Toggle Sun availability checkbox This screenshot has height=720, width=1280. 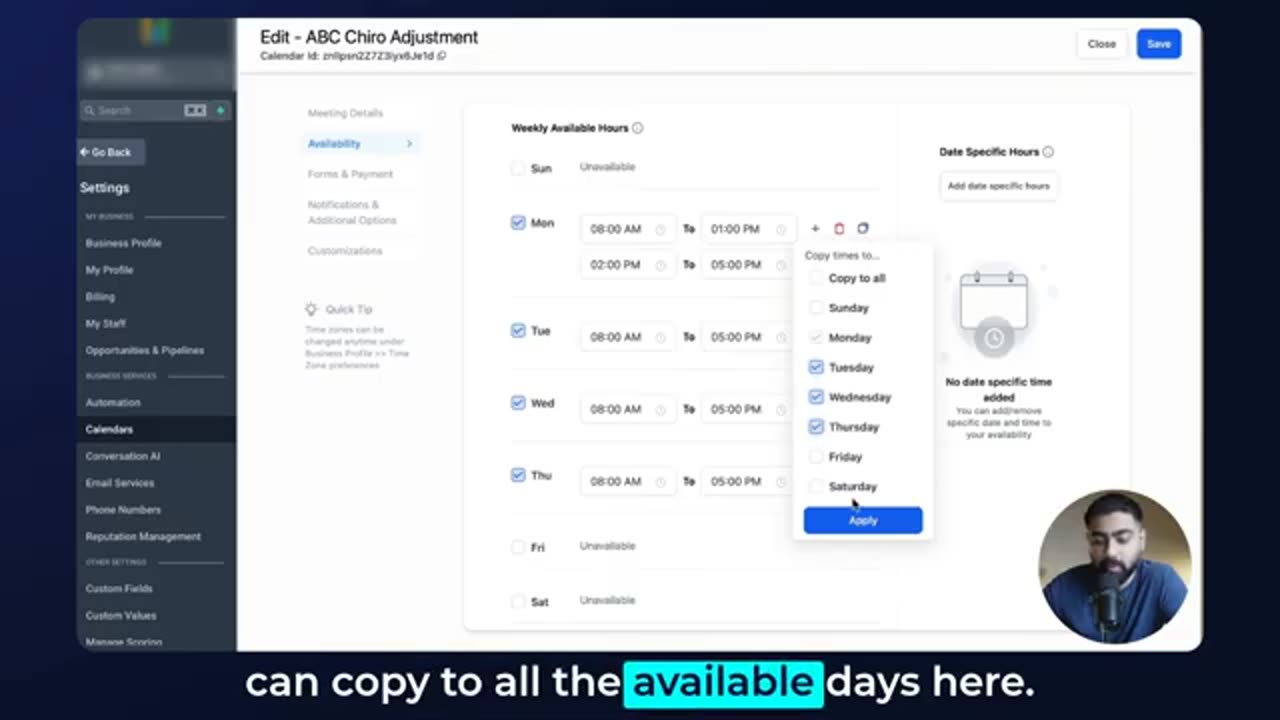coord(518,168)
